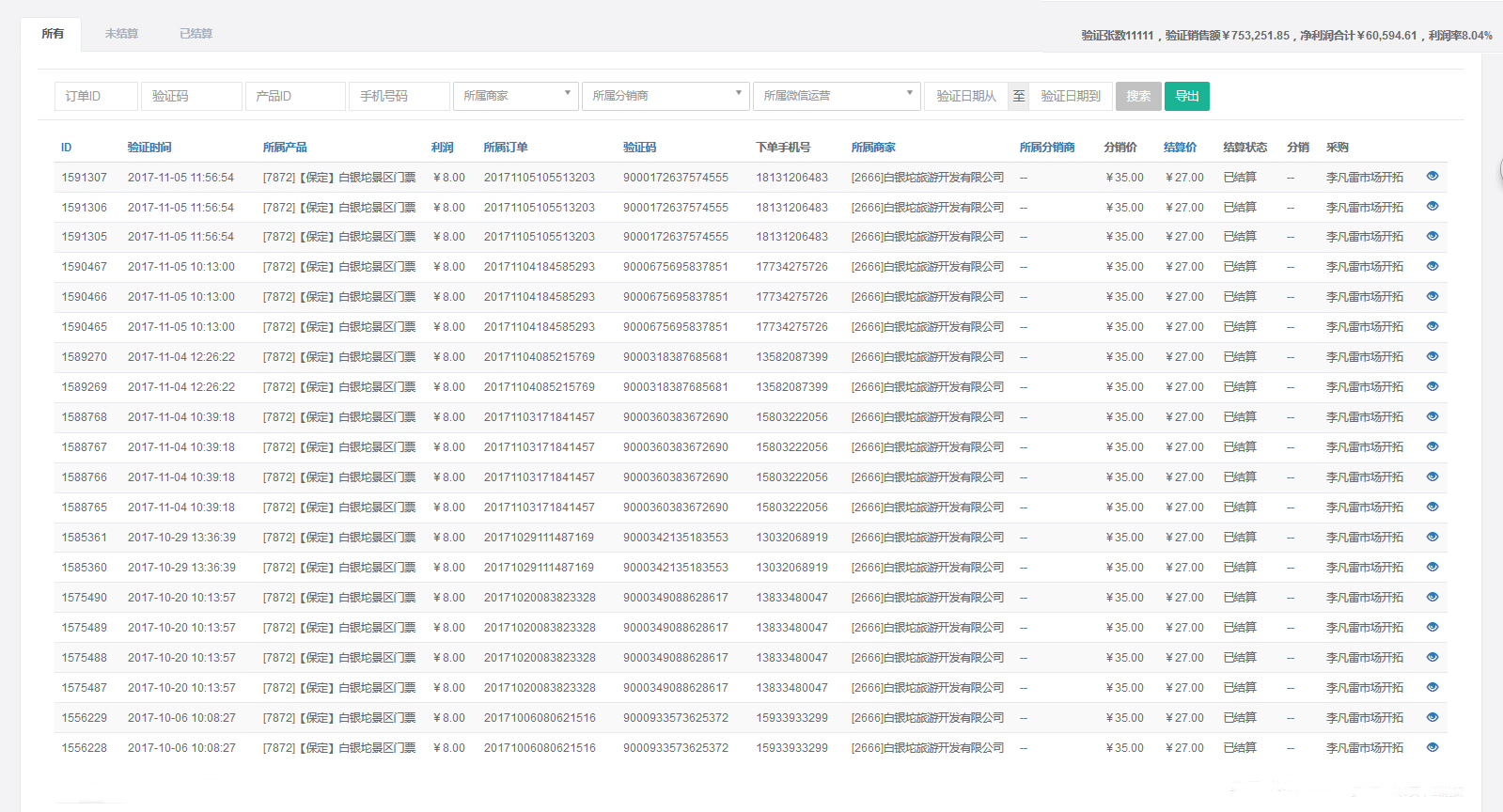Screen dimensions: 1503x812
Task: Focus the 产品ID input field
Action: coord(295,96)
